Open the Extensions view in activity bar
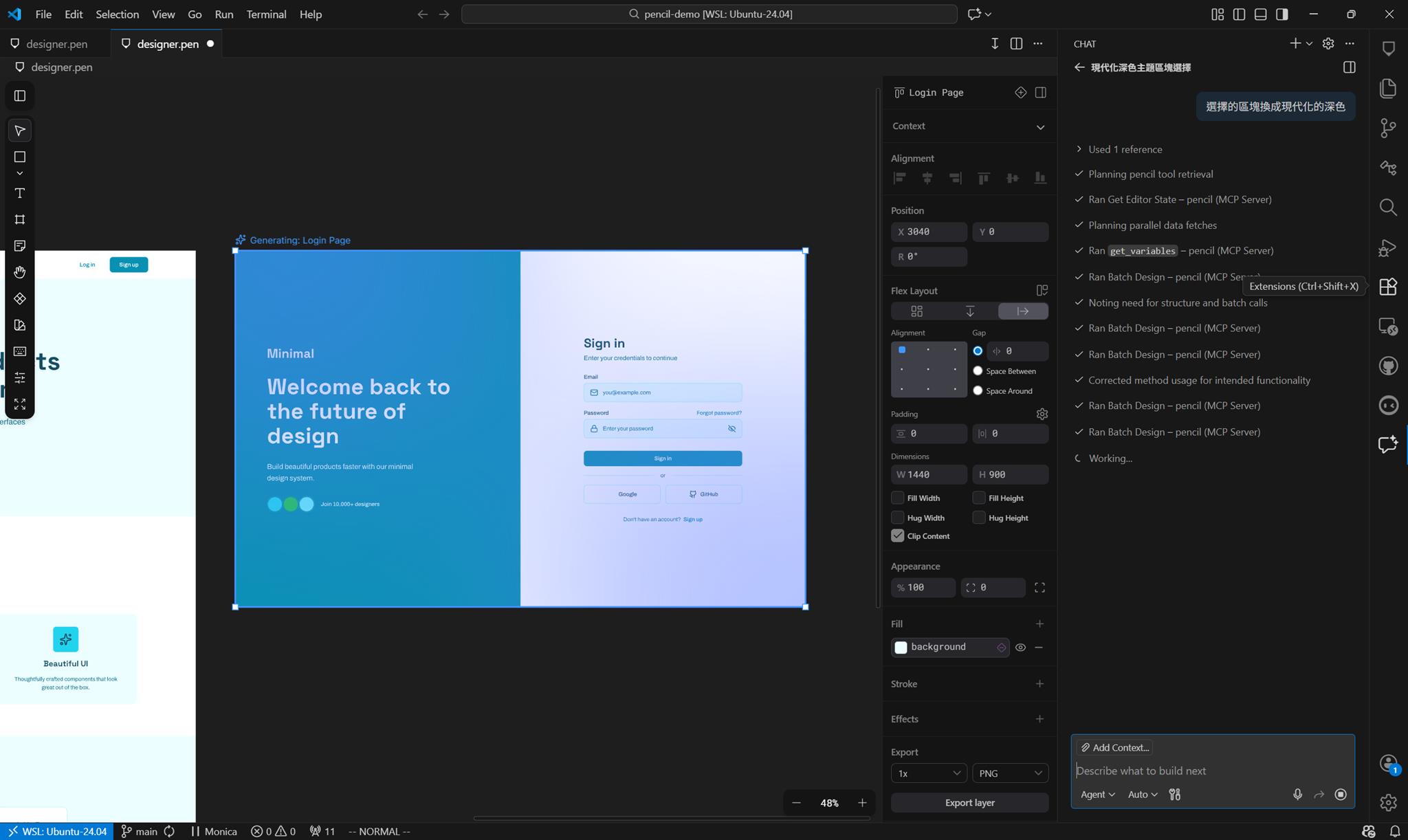The width and height of the screenshot is (1408, 840). (1388, 287)
